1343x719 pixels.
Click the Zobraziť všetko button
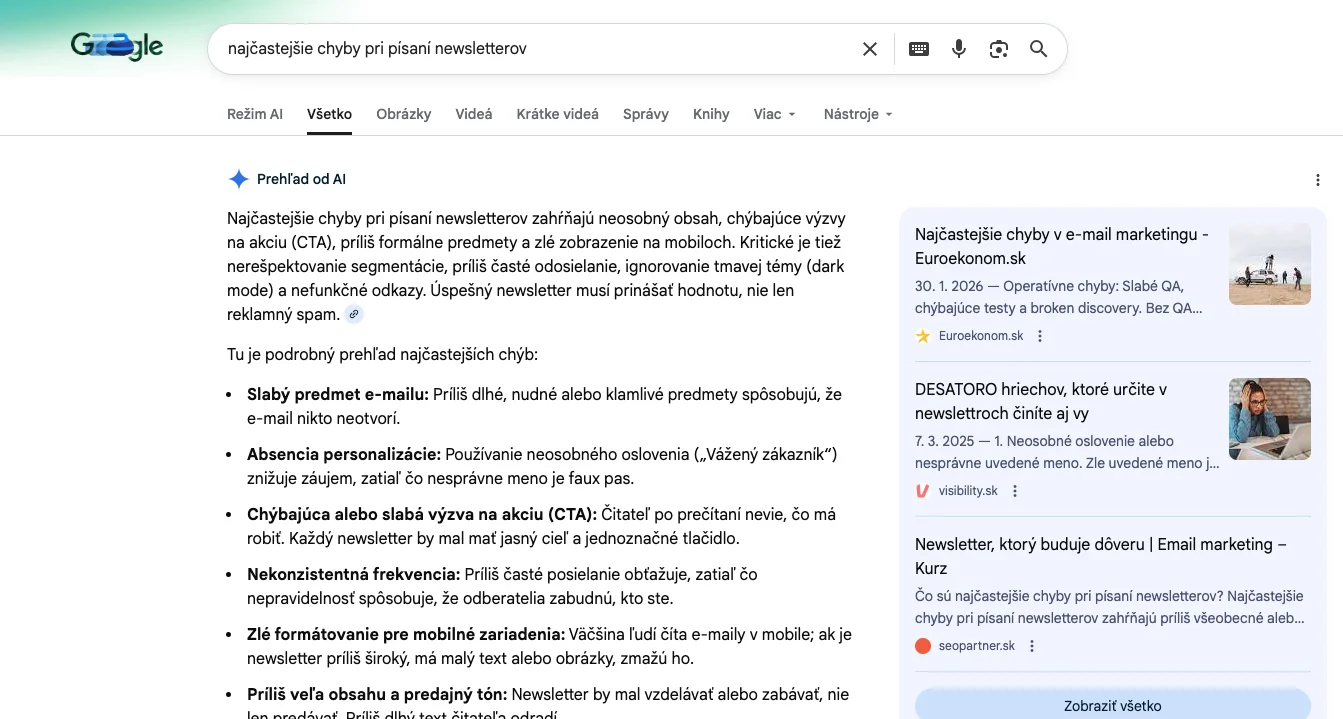pyautogui.click(x=1112, y=705)
